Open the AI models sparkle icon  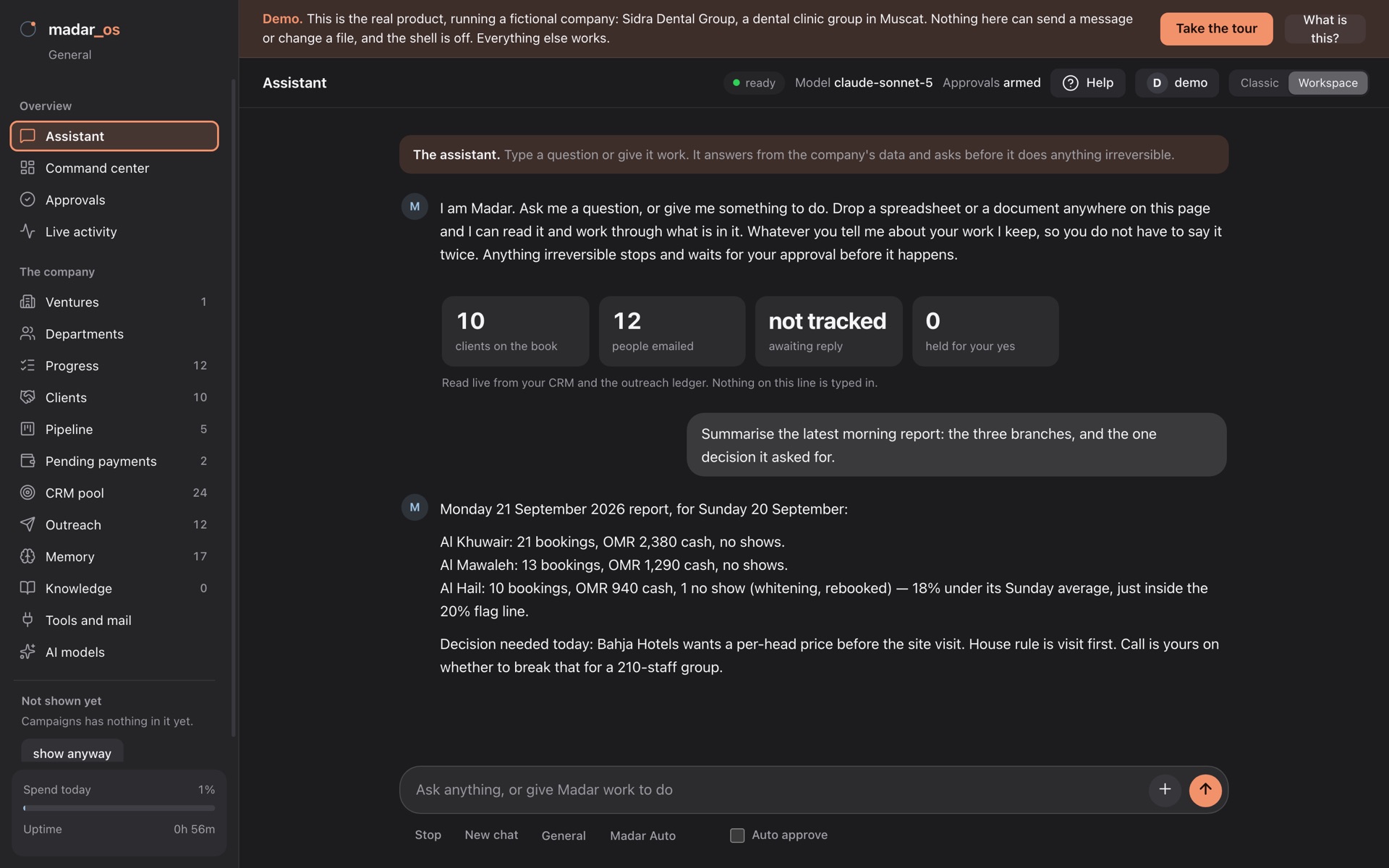pyautogui.click(x=27, y=652)
